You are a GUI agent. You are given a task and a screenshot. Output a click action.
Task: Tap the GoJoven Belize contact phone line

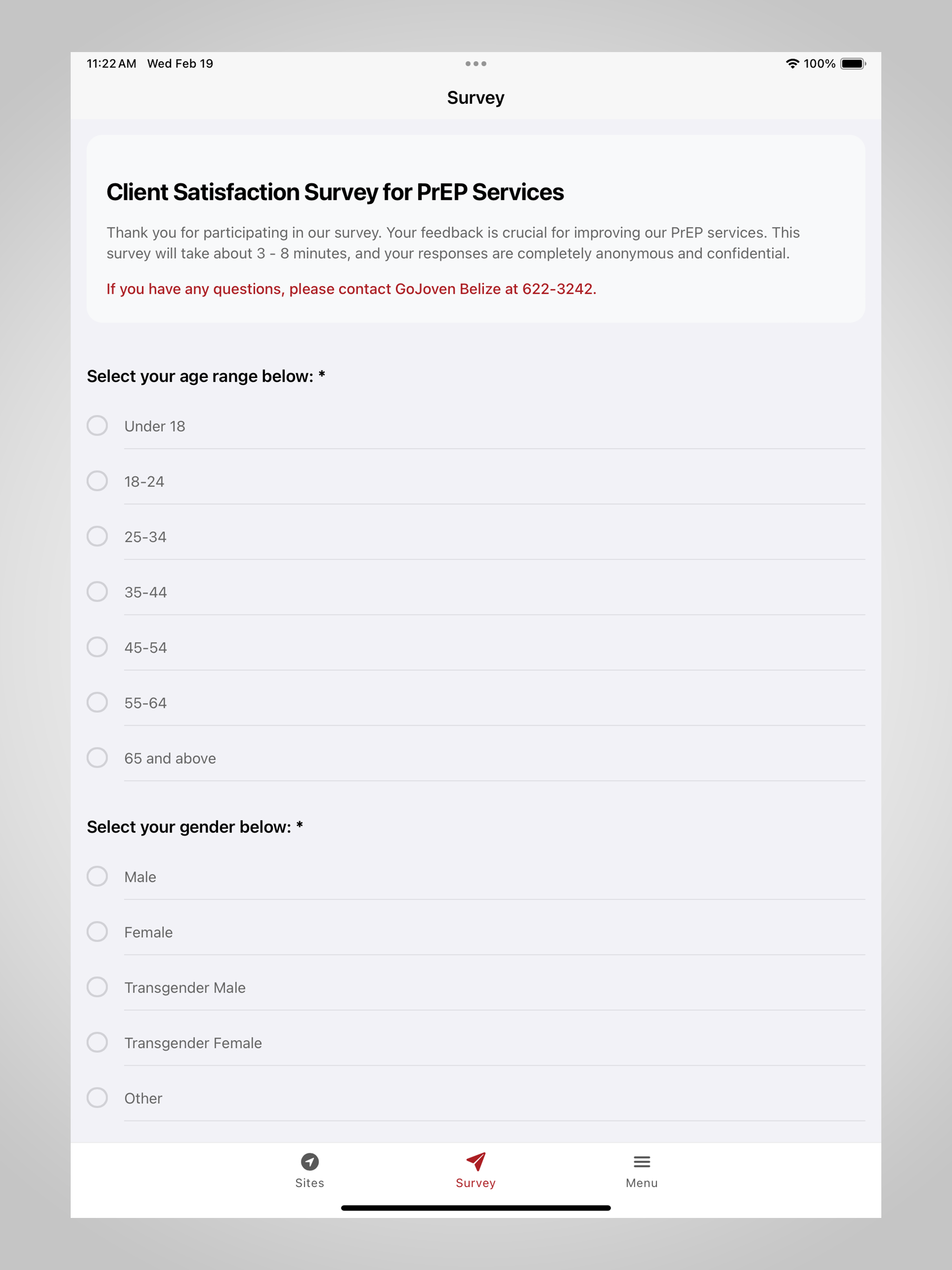[x=351, y=289]
